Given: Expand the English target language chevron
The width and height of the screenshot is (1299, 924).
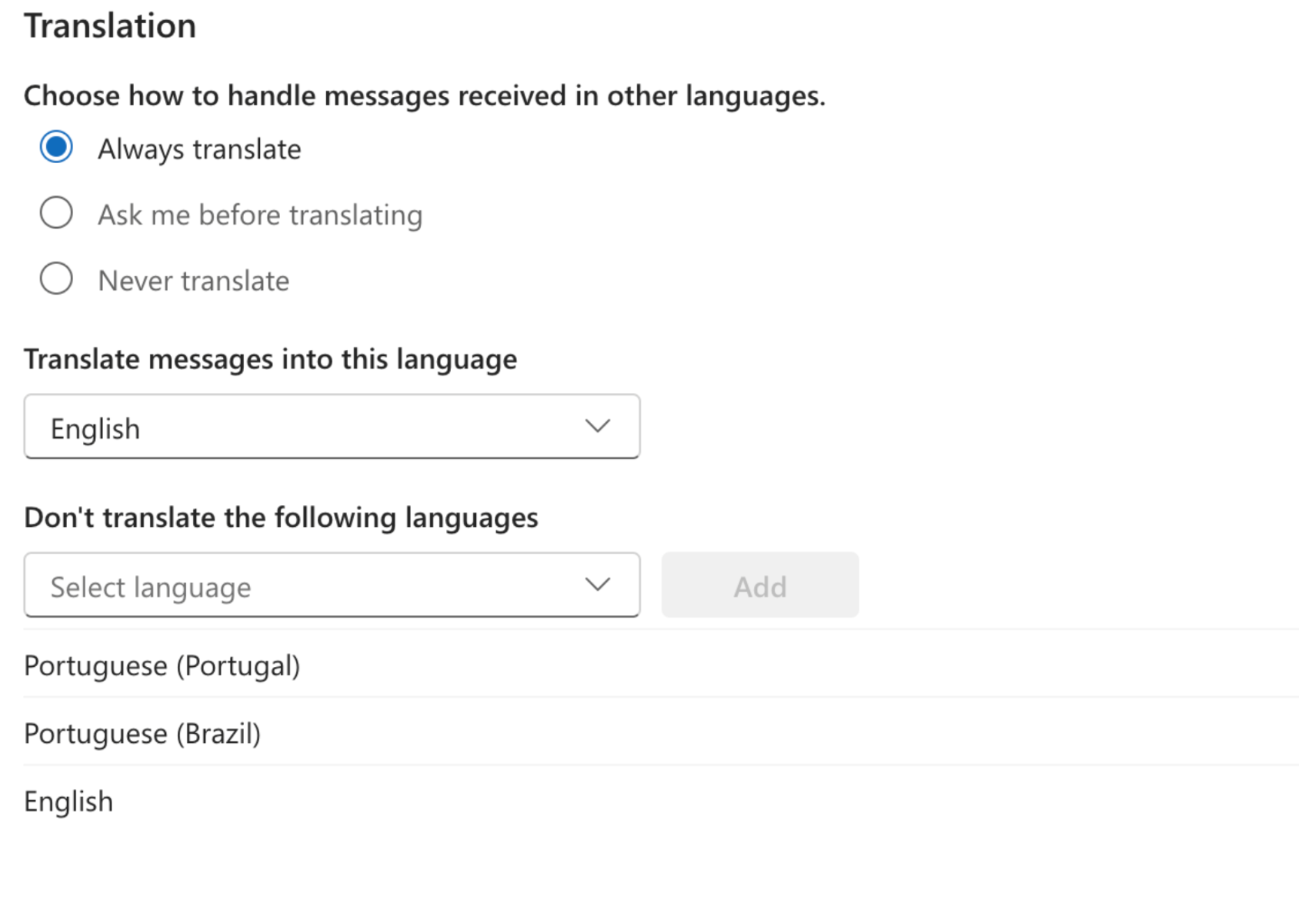Looking at the screenshot, I should coord(597,426).
